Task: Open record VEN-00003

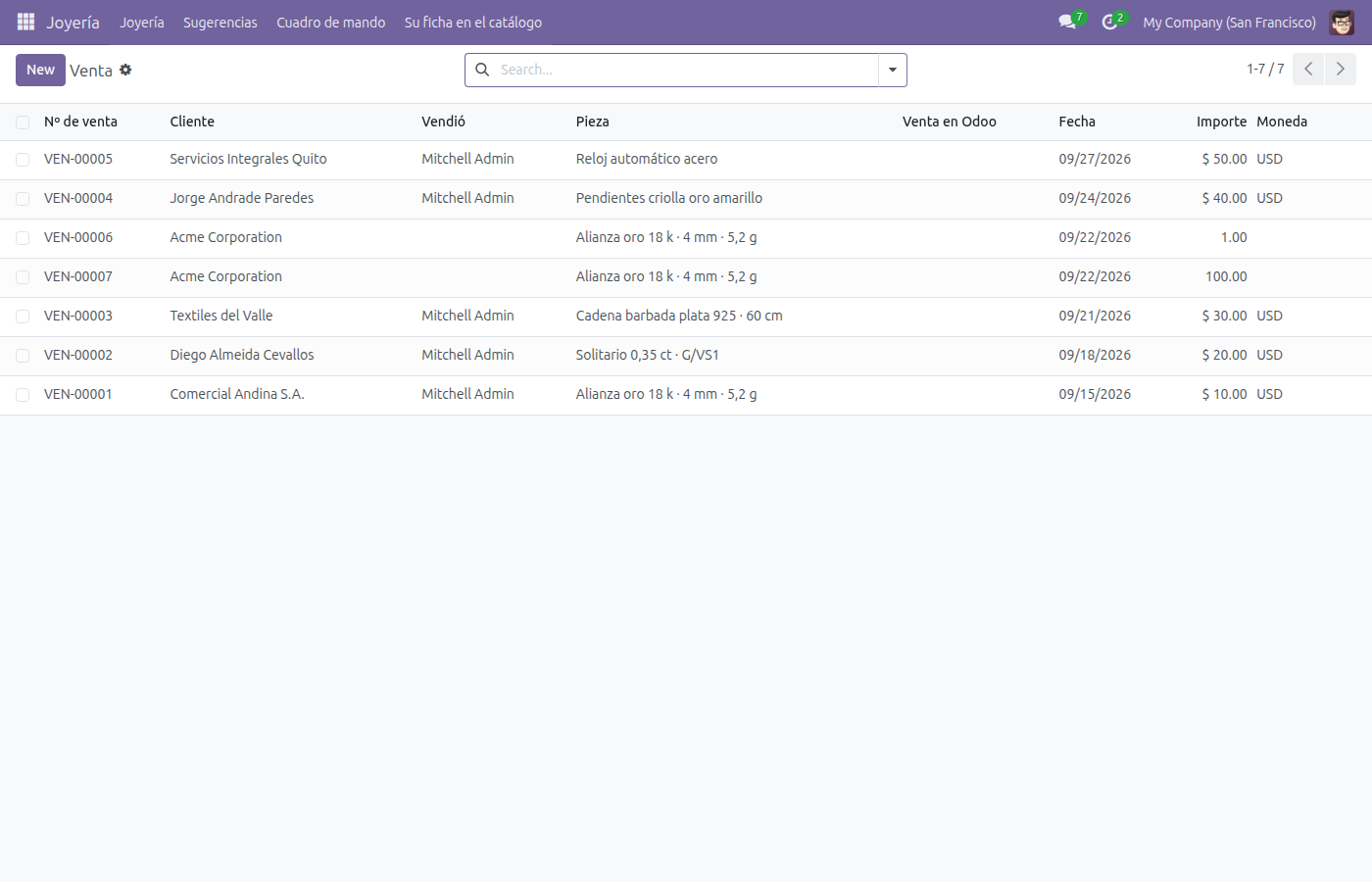Action: pos(78,316)
